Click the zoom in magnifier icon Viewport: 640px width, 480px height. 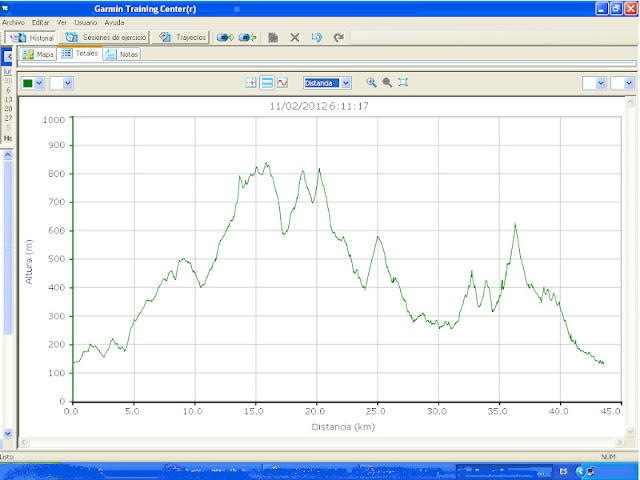click(x=371, y=82)
